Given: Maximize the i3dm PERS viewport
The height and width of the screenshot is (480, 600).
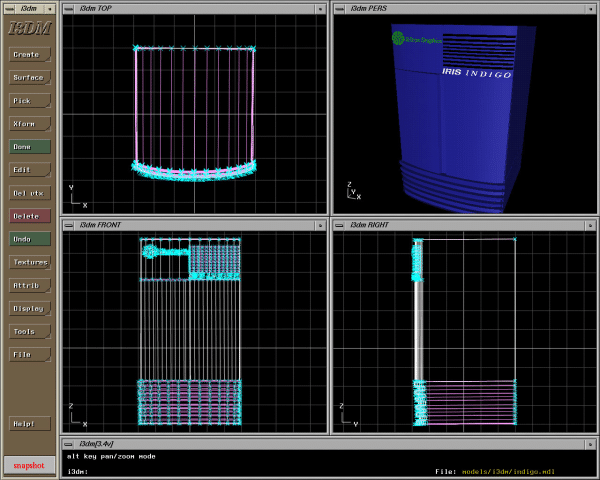Looking at the screenshot, I should pyautogui.click(x=589, y=7).
